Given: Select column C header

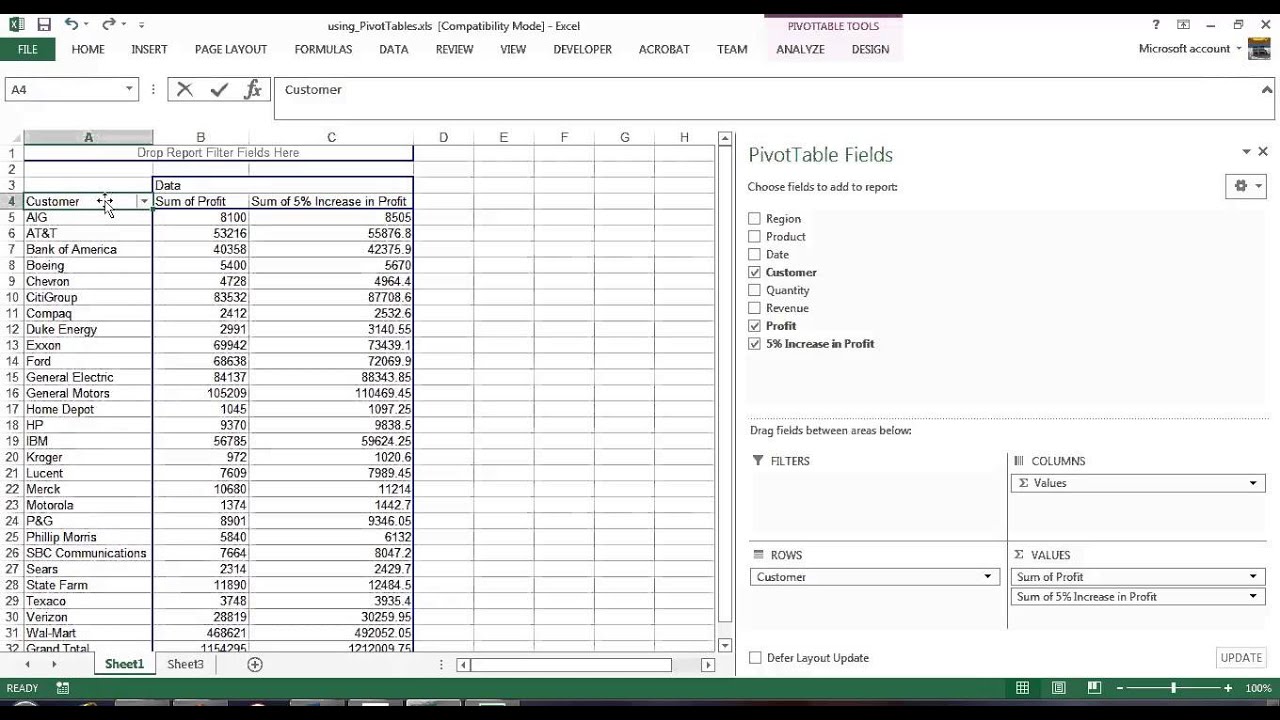Looking at the screenshot, I should 331,137.
